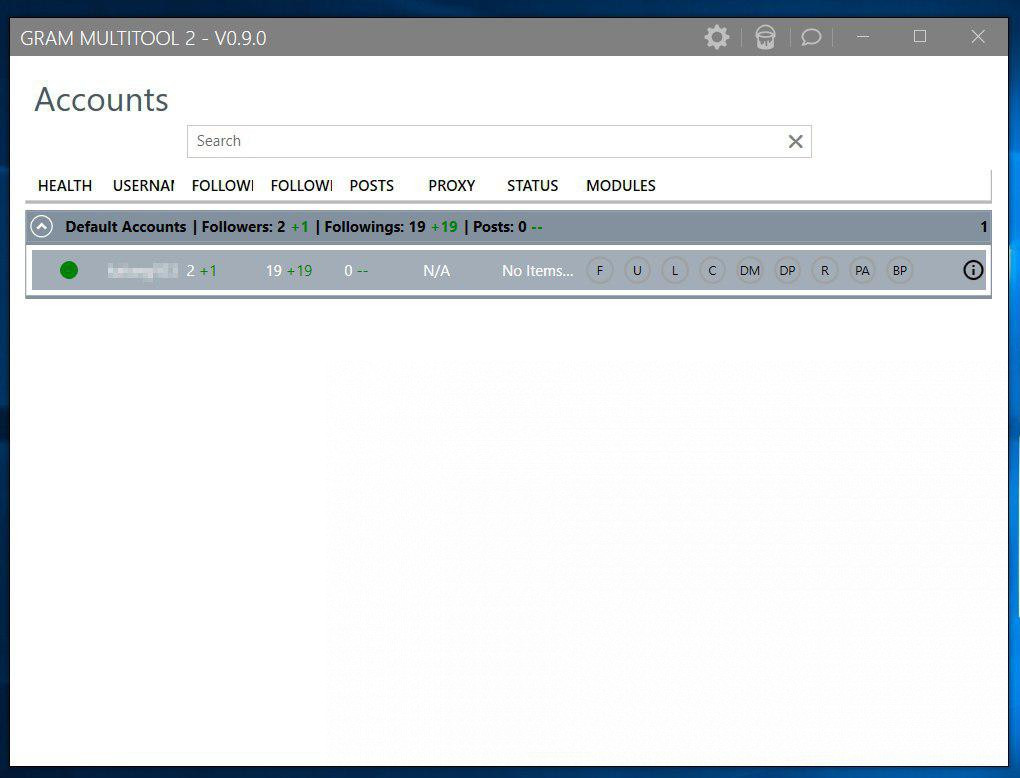
Task: Toggle the F module for the account
Action: click(x=600, y=270)
